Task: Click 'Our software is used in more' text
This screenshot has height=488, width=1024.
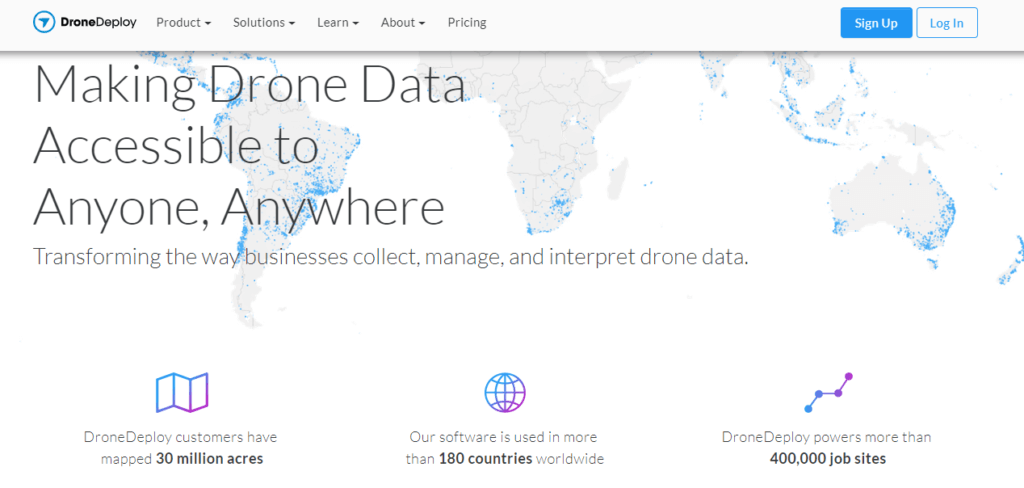Action: pos(504,437)
